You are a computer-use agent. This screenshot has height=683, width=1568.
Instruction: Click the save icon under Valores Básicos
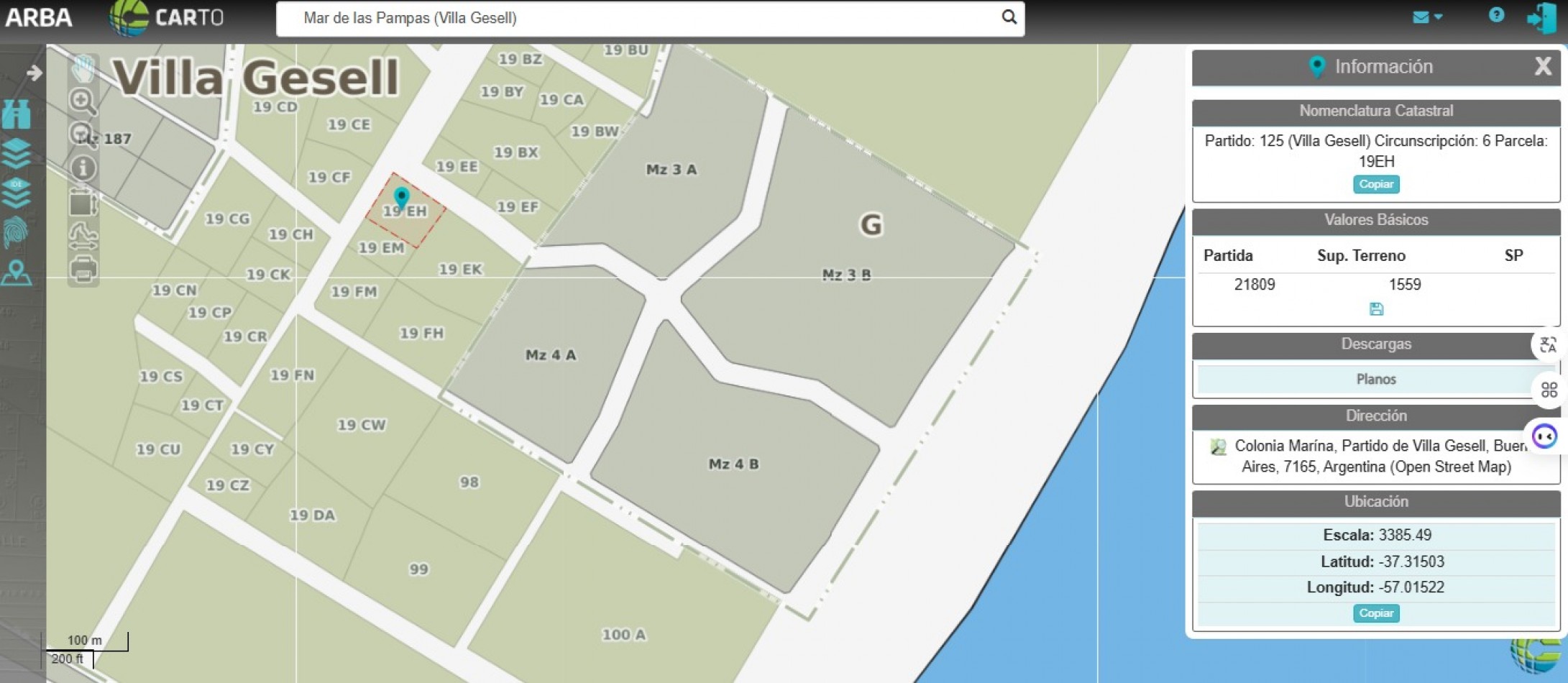pos(1376,309)
